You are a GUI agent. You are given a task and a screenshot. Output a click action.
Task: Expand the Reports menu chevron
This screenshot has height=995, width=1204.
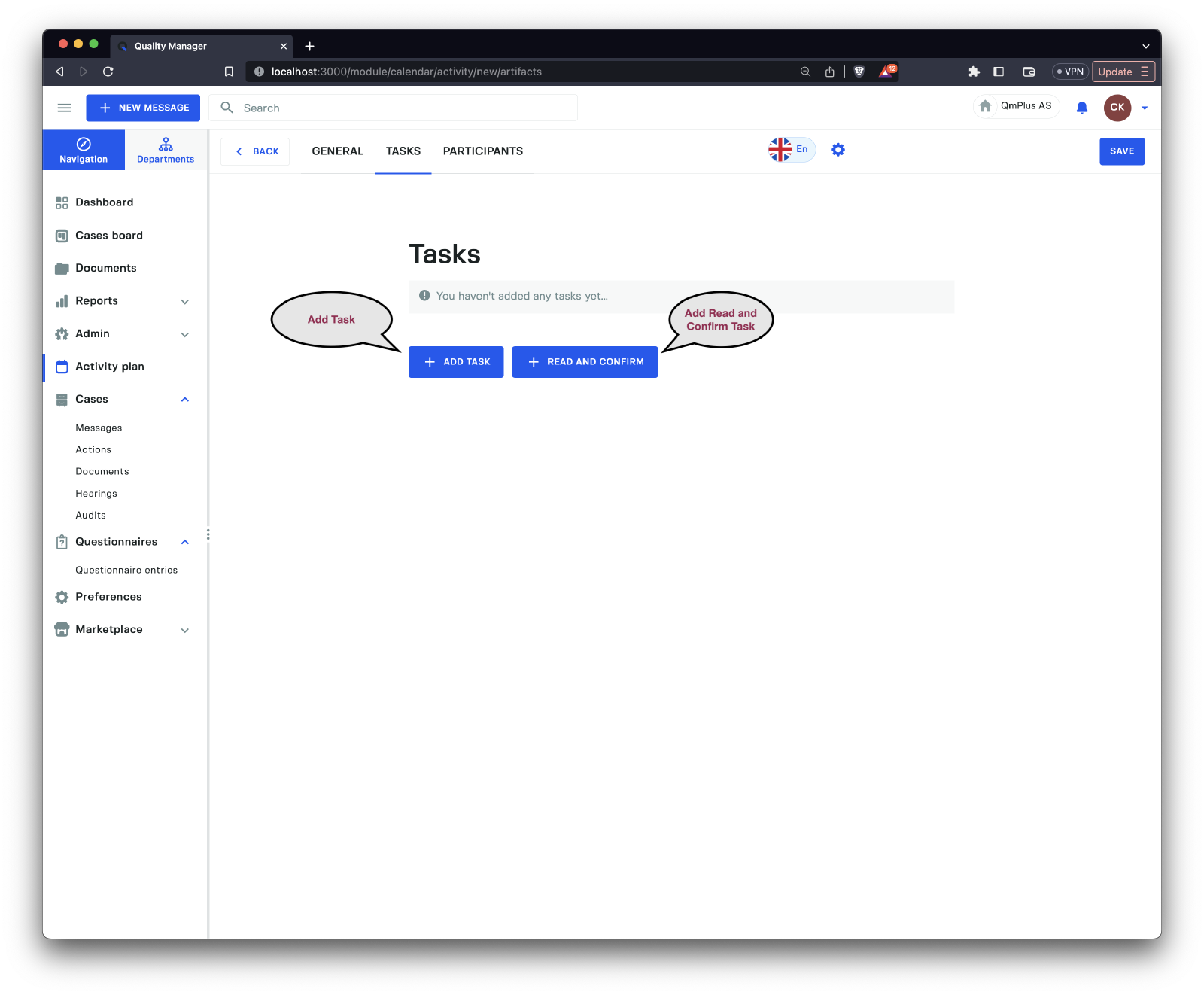[x=185, y=302]
